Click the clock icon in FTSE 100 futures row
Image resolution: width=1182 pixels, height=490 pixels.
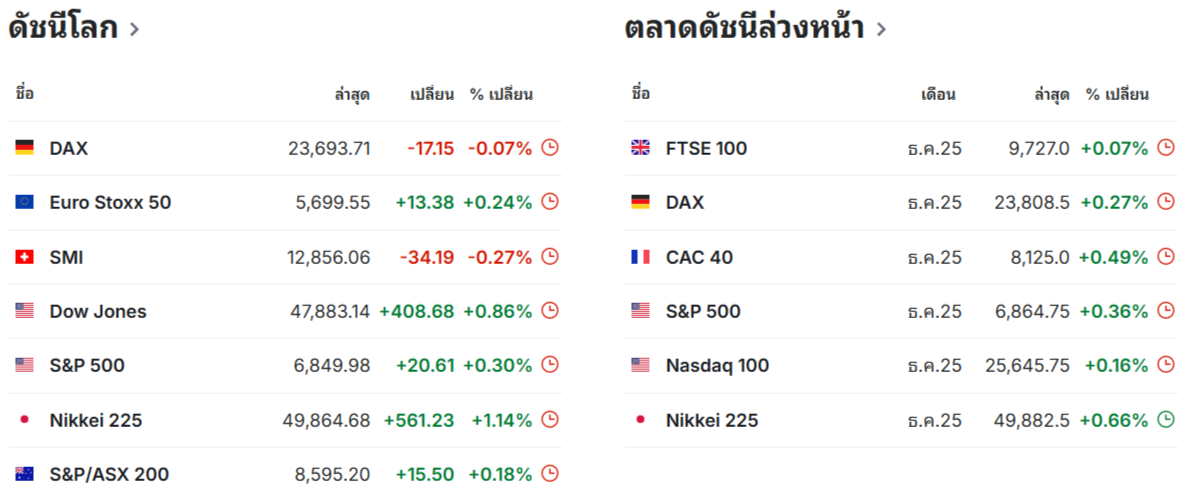[1166, 148]
